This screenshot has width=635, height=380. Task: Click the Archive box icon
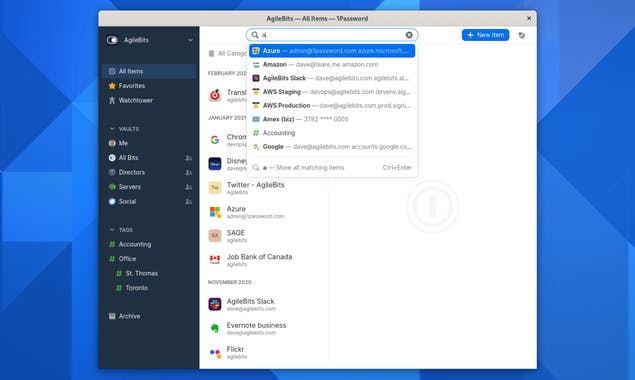click(112, 316)
